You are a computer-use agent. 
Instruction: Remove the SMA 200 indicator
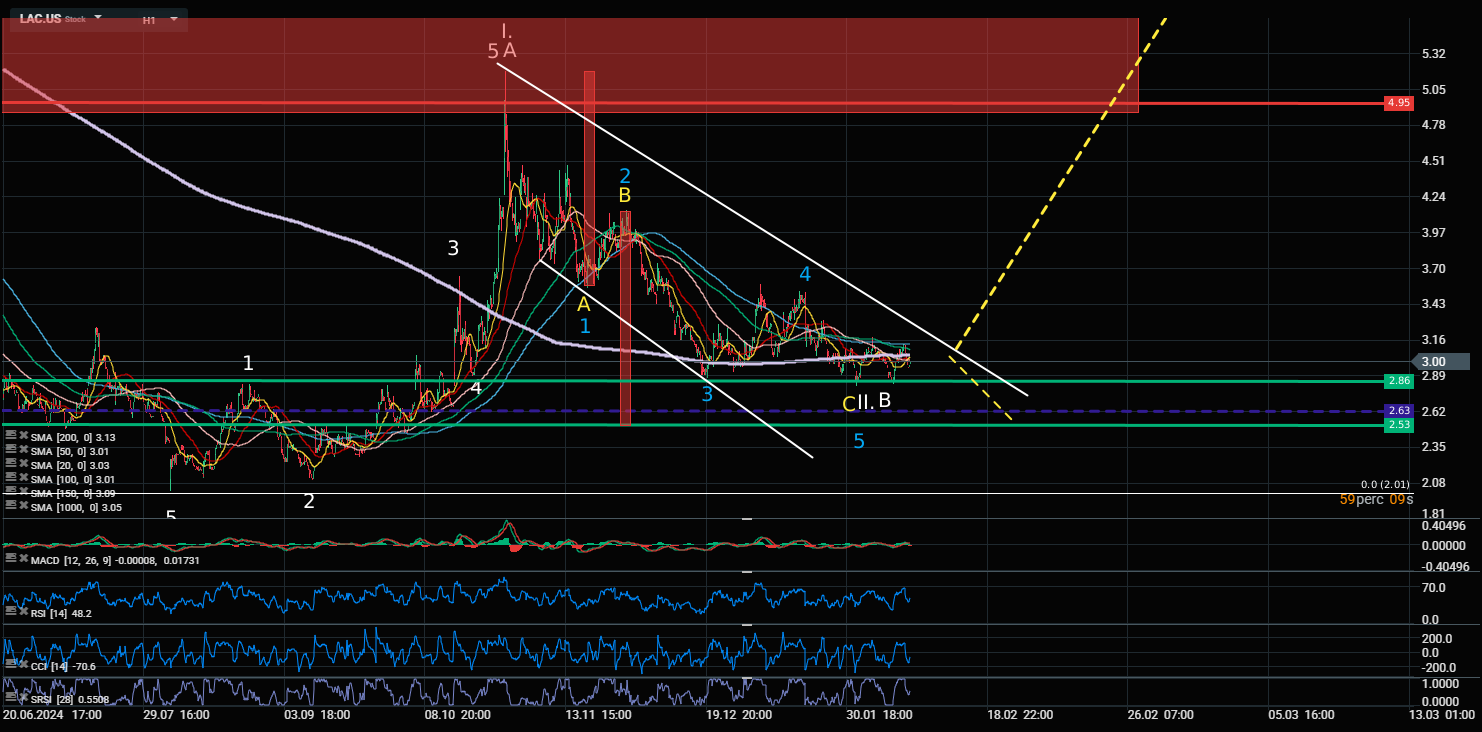[21, 436]
